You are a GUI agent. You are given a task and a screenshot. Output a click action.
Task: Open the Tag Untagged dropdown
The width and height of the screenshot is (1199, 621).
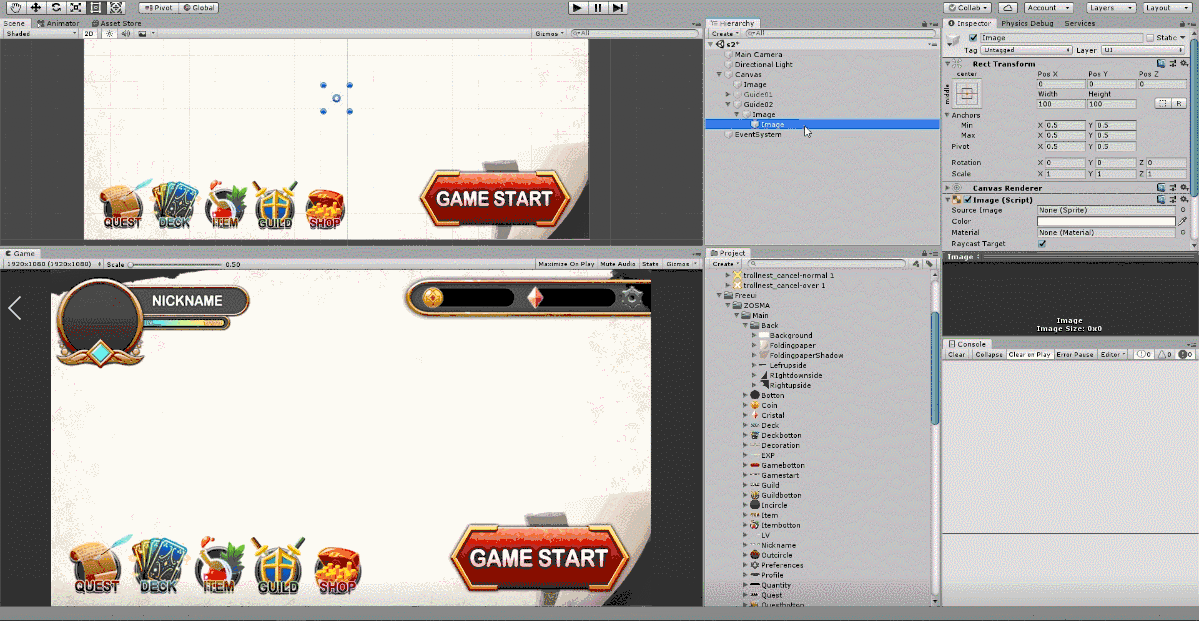coord(1026,50)
